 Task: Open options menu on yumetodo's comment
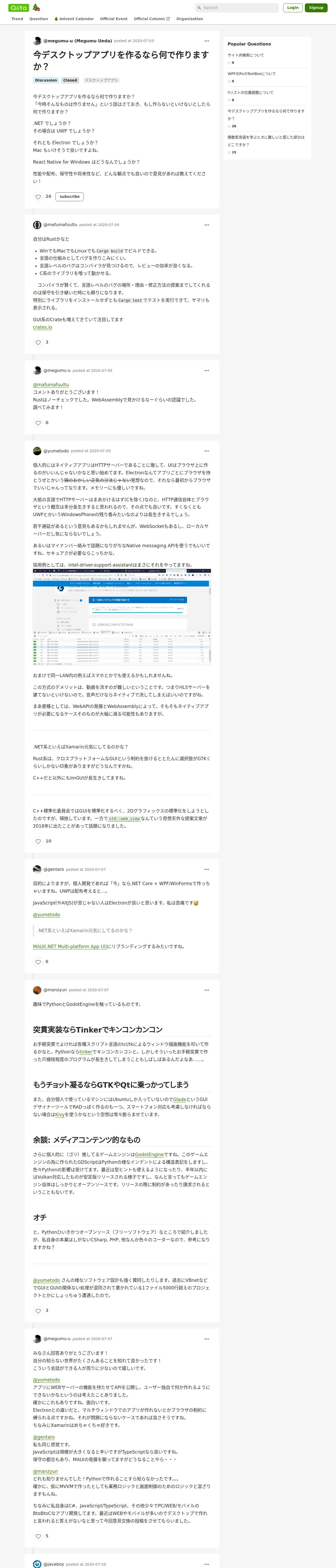[x=207, y=451]
